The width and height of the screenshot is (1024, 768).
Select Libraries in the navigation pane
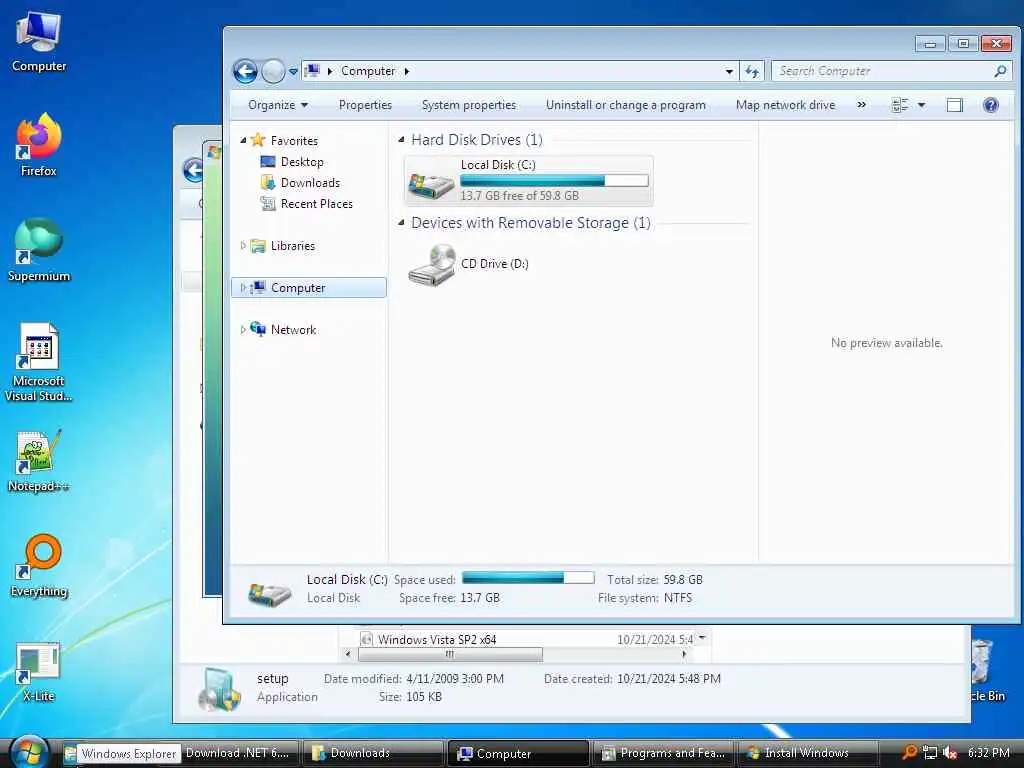[x=293, y=246]
